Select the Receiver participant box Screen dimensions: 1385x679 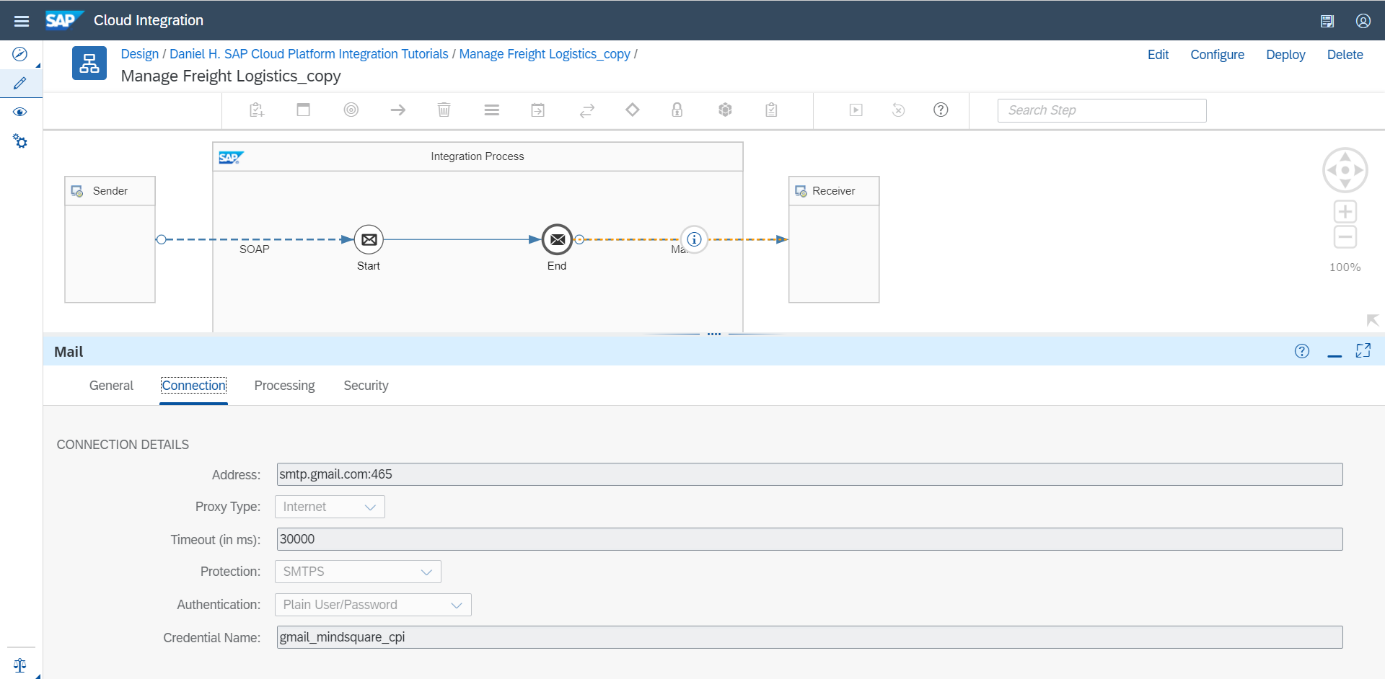pos(834,240)
